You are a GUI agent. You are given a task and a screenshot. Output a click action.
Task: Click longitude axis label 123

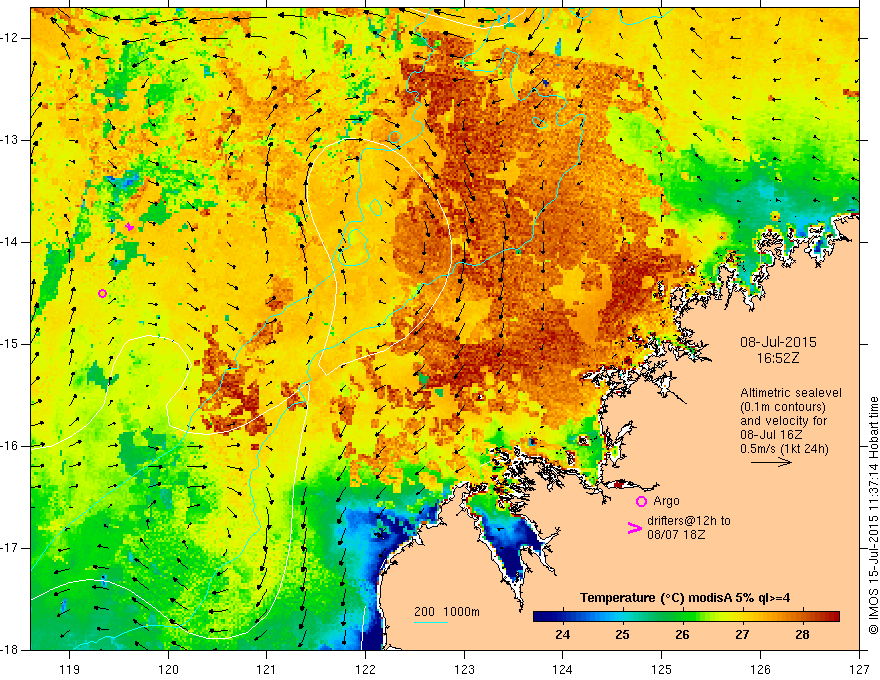click(x=464, y=669)
